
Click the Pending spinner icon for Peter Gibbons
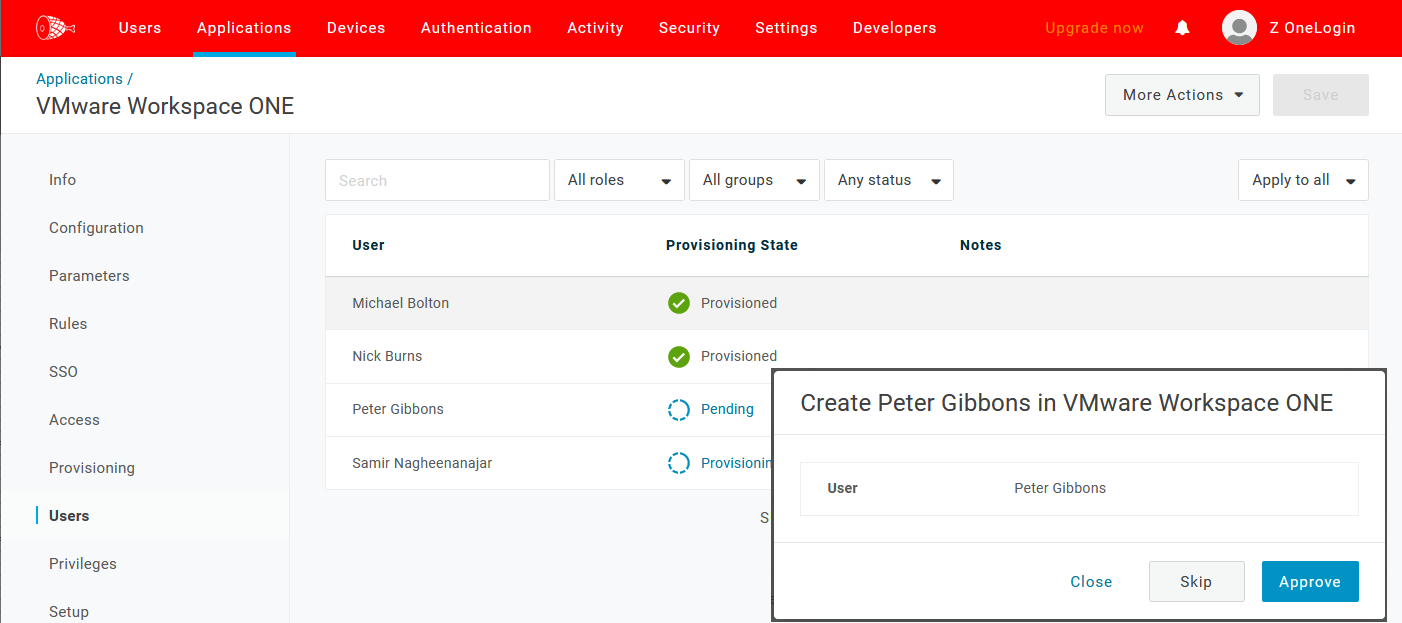click(x=679, y=409)
